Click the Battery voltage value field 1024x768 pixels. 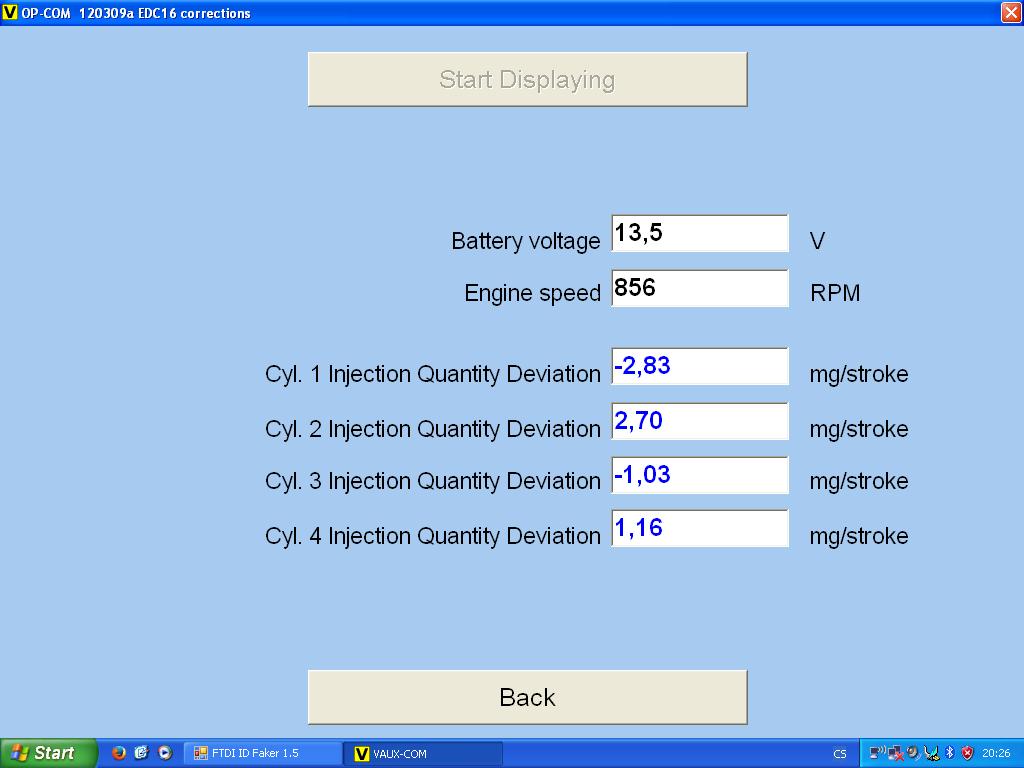coord(699,234)
